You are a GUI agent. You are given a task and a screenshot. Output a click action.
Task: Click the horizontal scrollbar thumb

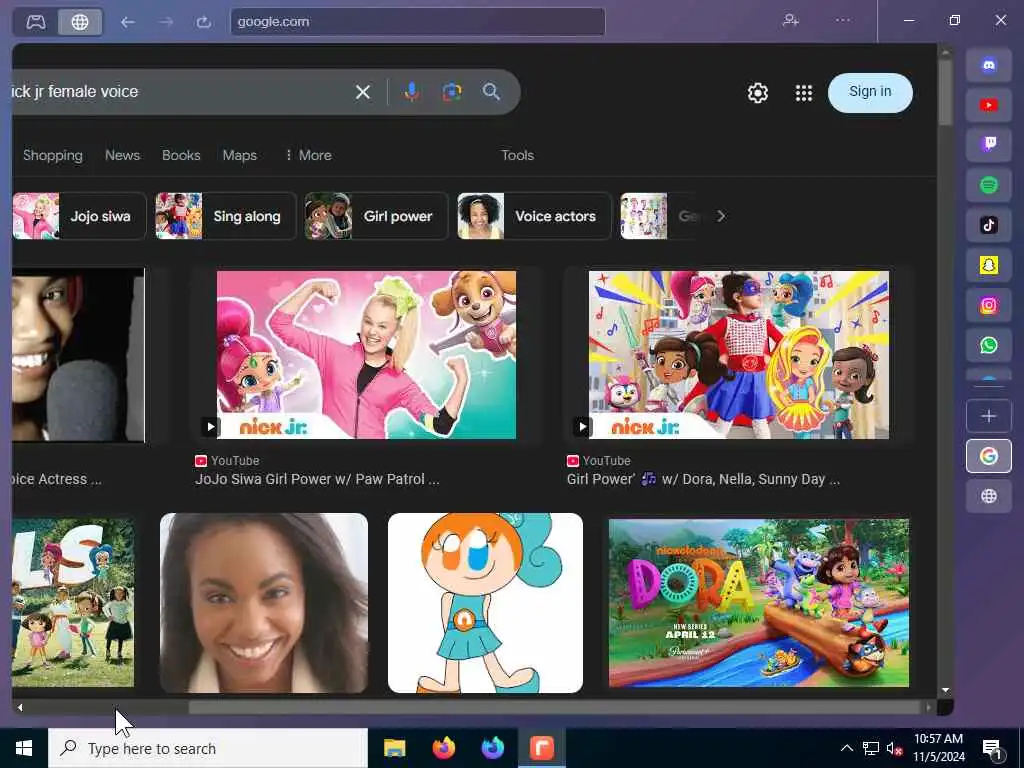tap(554, 707)
